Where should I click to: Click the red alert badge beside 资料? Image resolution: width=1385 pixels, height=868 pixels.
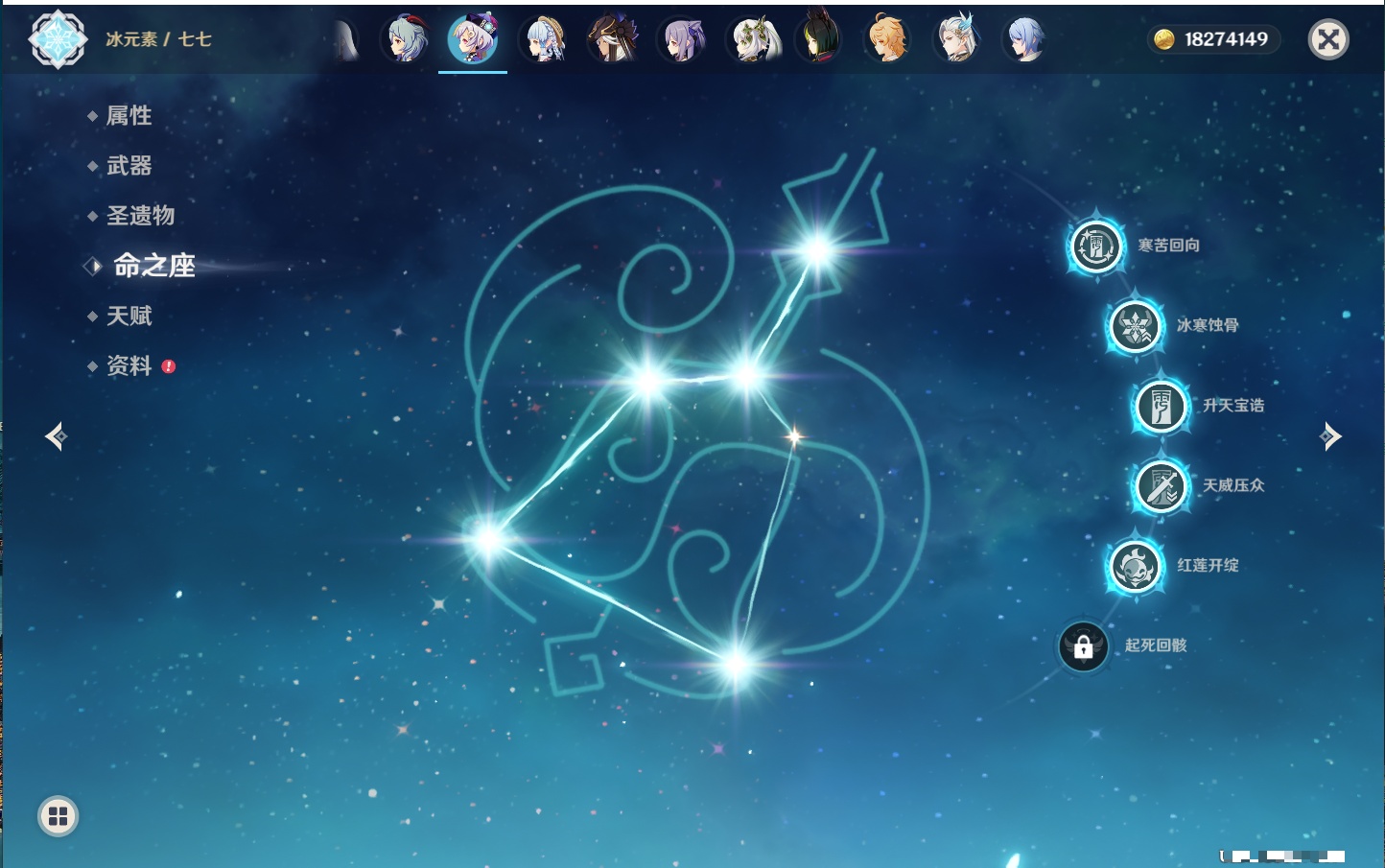tap(169, 366)
